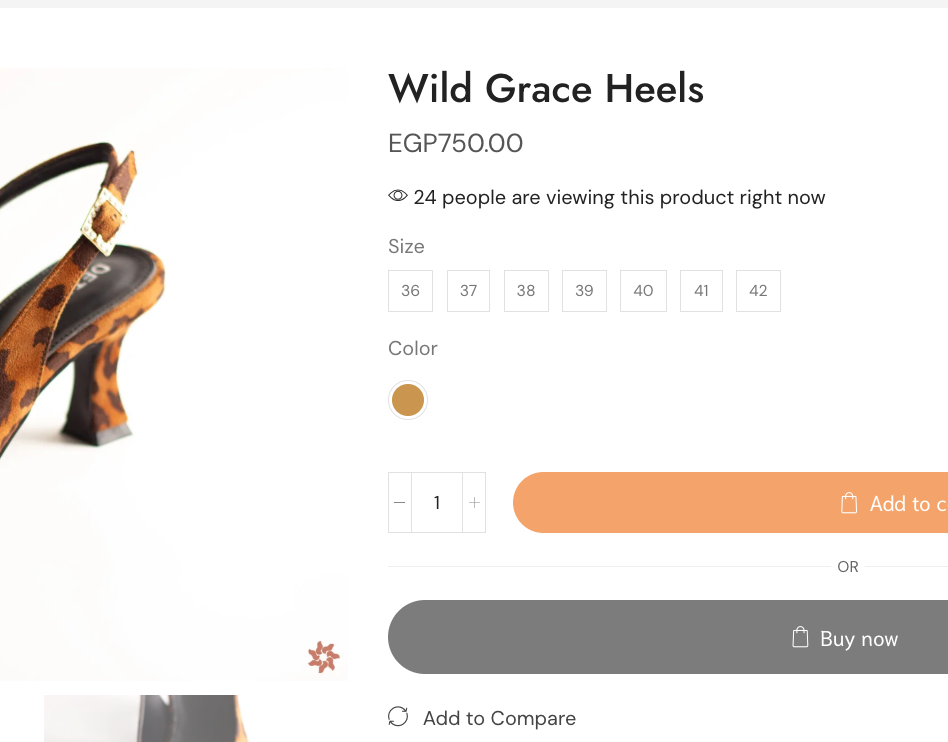This screenshot has height=742, width=948.
Task: Click the bag icon in Buy now
Action: [800, 637]
